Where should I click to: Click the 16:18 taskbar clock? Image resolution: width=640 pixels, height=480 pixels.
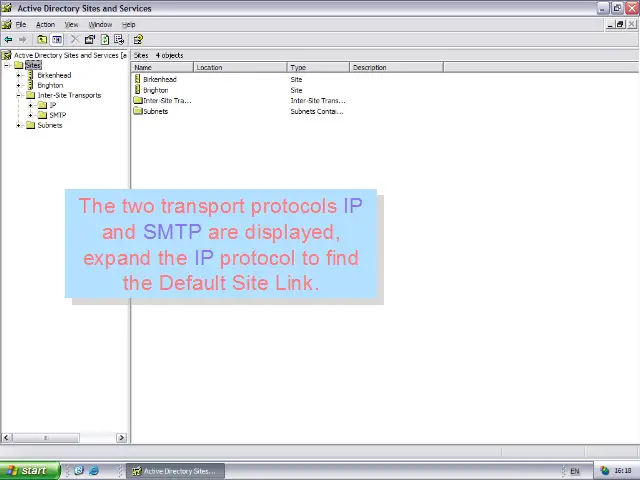623,471
